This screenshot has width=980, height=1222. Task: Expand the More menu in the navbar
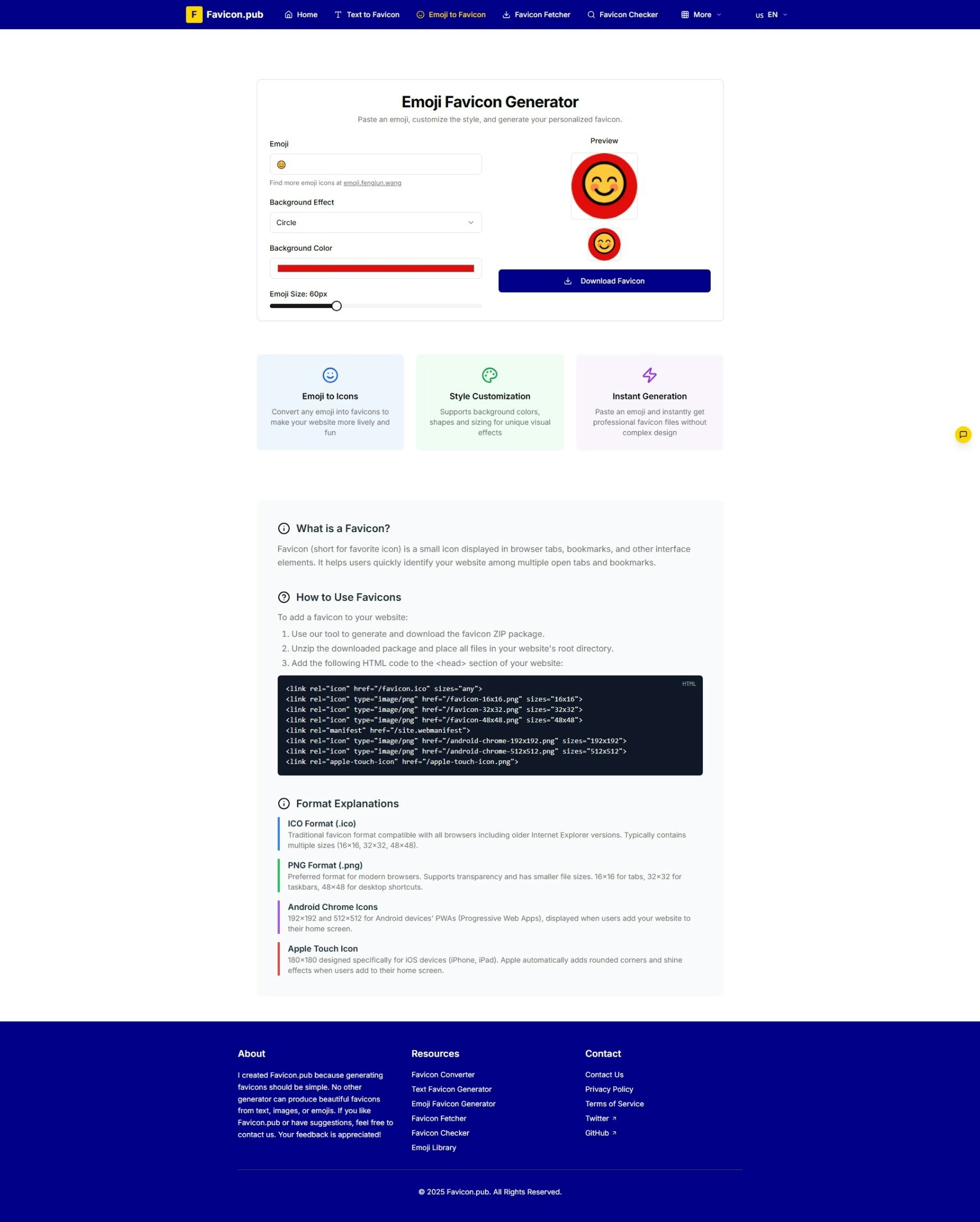pyautogui.click(x=700, y=14)
